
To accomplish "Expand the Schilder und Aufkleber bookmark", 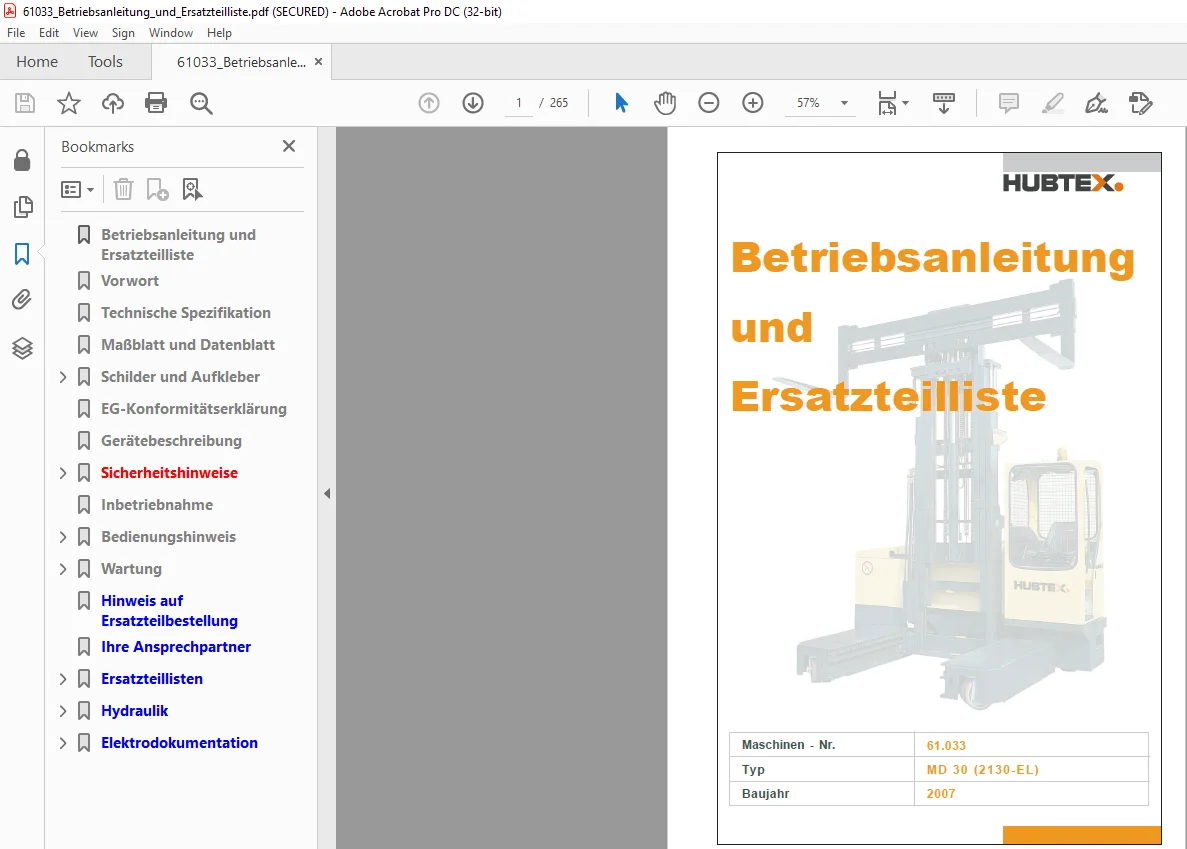I will (64, 377).
